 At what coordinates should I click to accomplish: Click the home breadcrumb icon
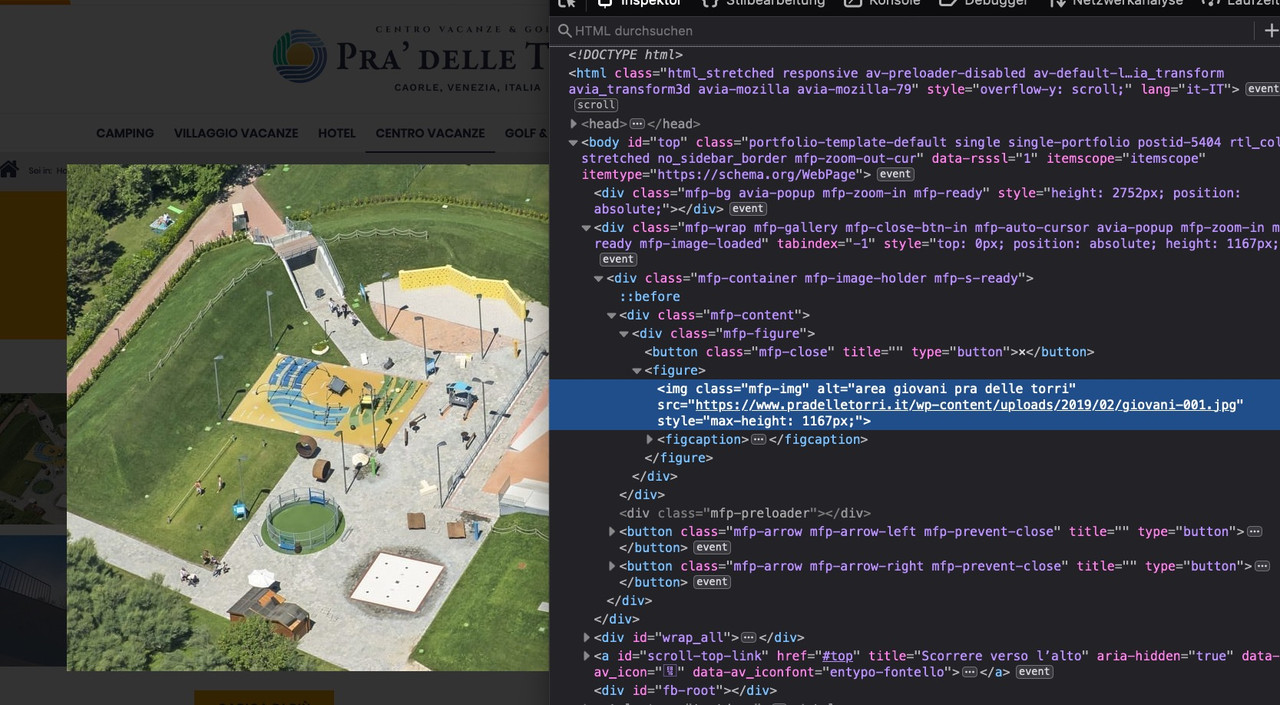click(9, 169)
